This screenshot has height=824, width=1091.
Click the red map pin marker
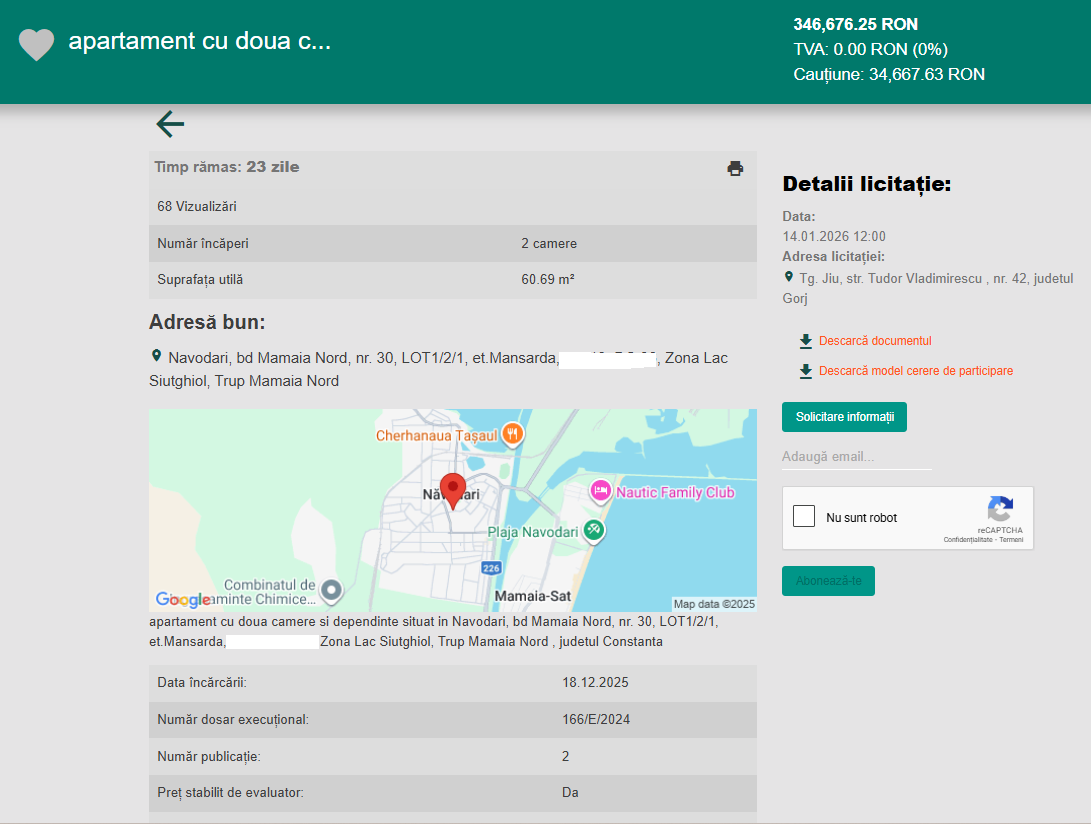453,491
